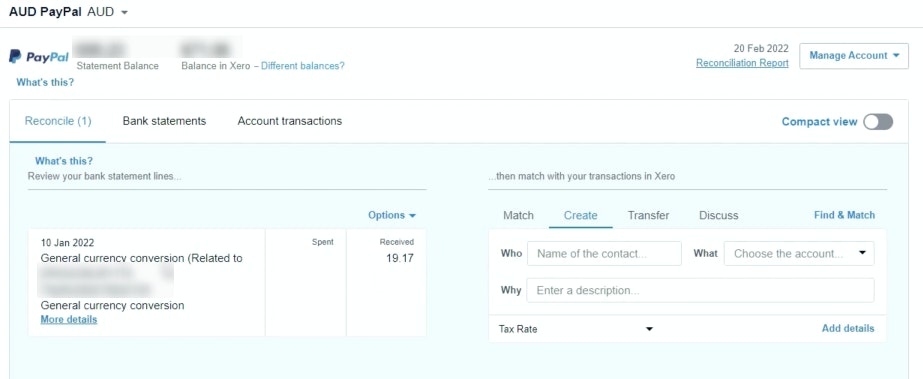
Task: Click the Find & Match link
Action: (844, 215)
